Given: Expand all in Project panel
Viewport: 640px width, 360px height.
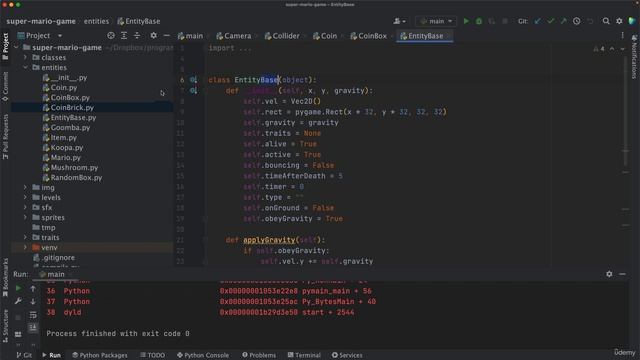Looking at the screenshot, I should 124,36.
